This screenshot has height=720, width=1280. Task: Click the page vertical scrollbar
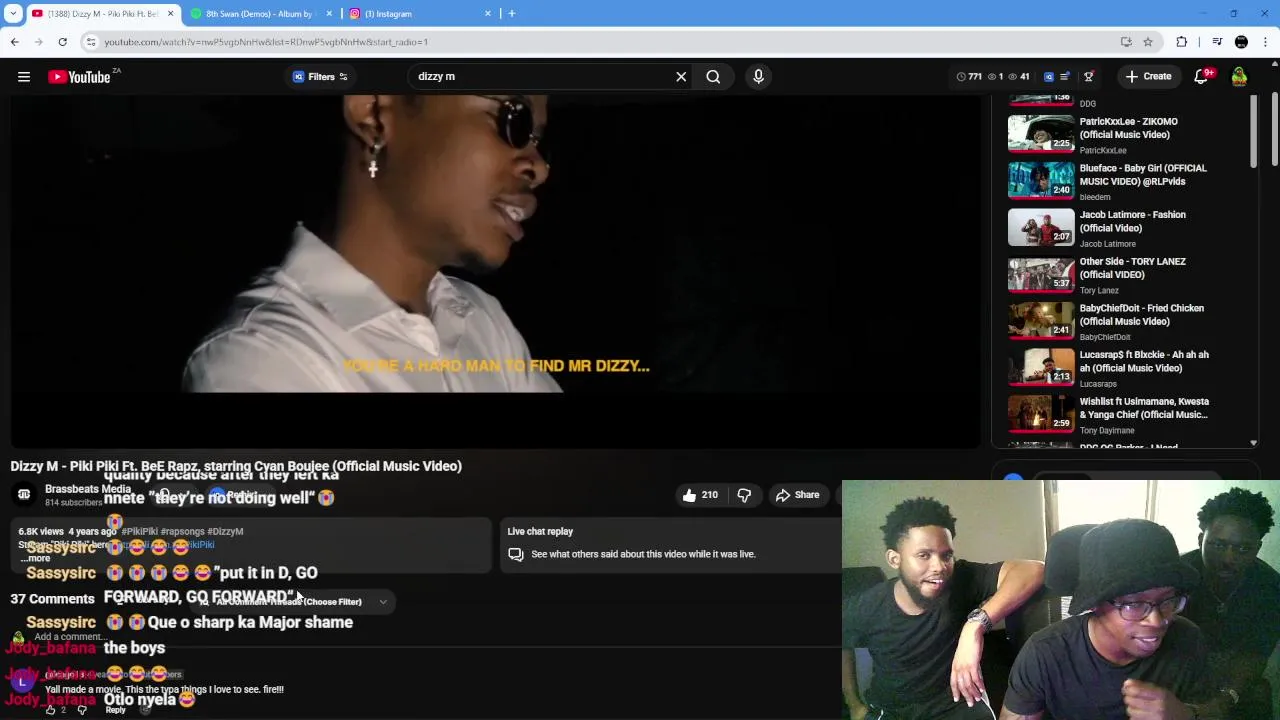click(1275, 130)
